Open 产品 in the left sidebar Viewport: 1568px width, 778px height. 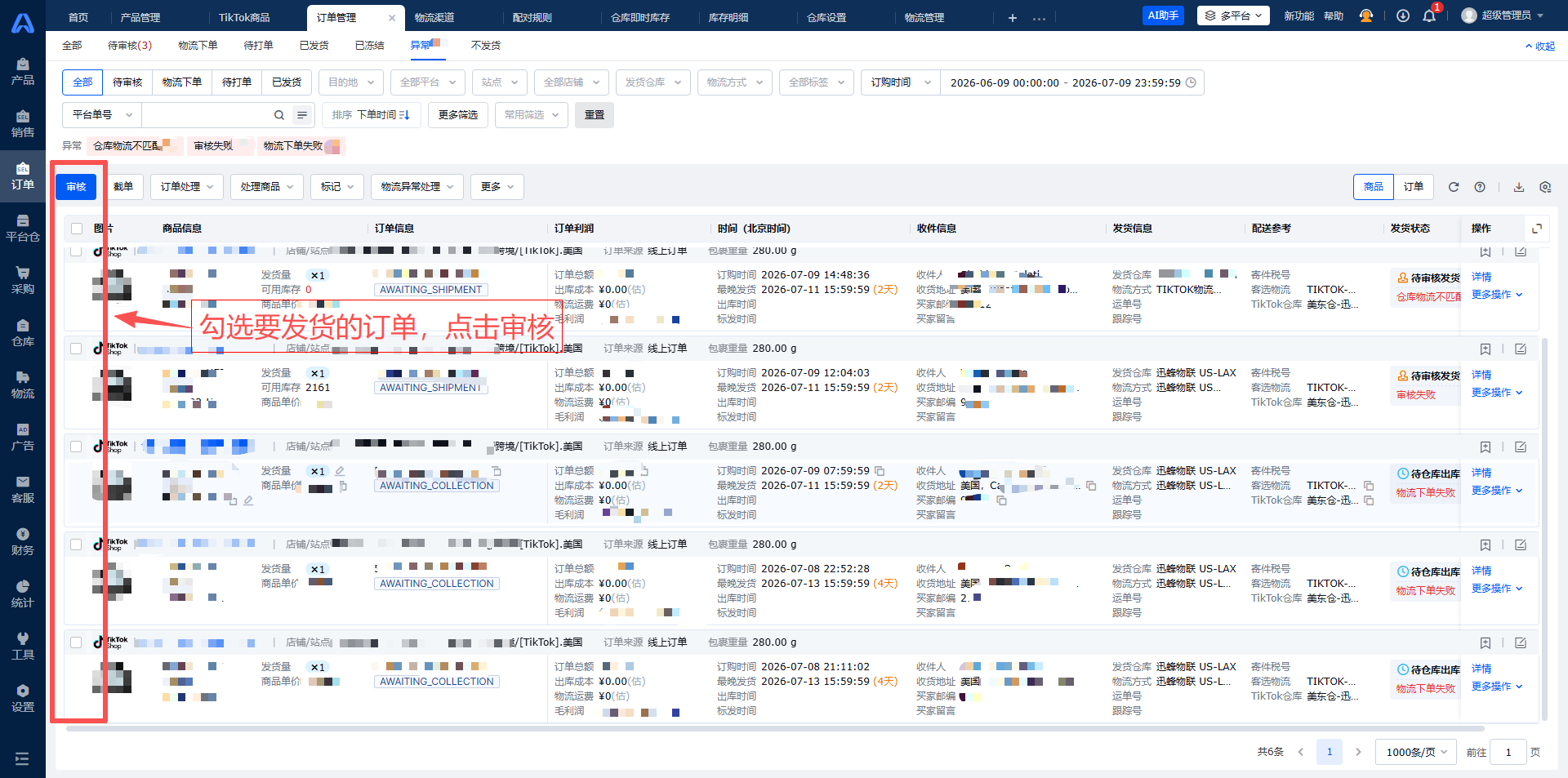23,72
